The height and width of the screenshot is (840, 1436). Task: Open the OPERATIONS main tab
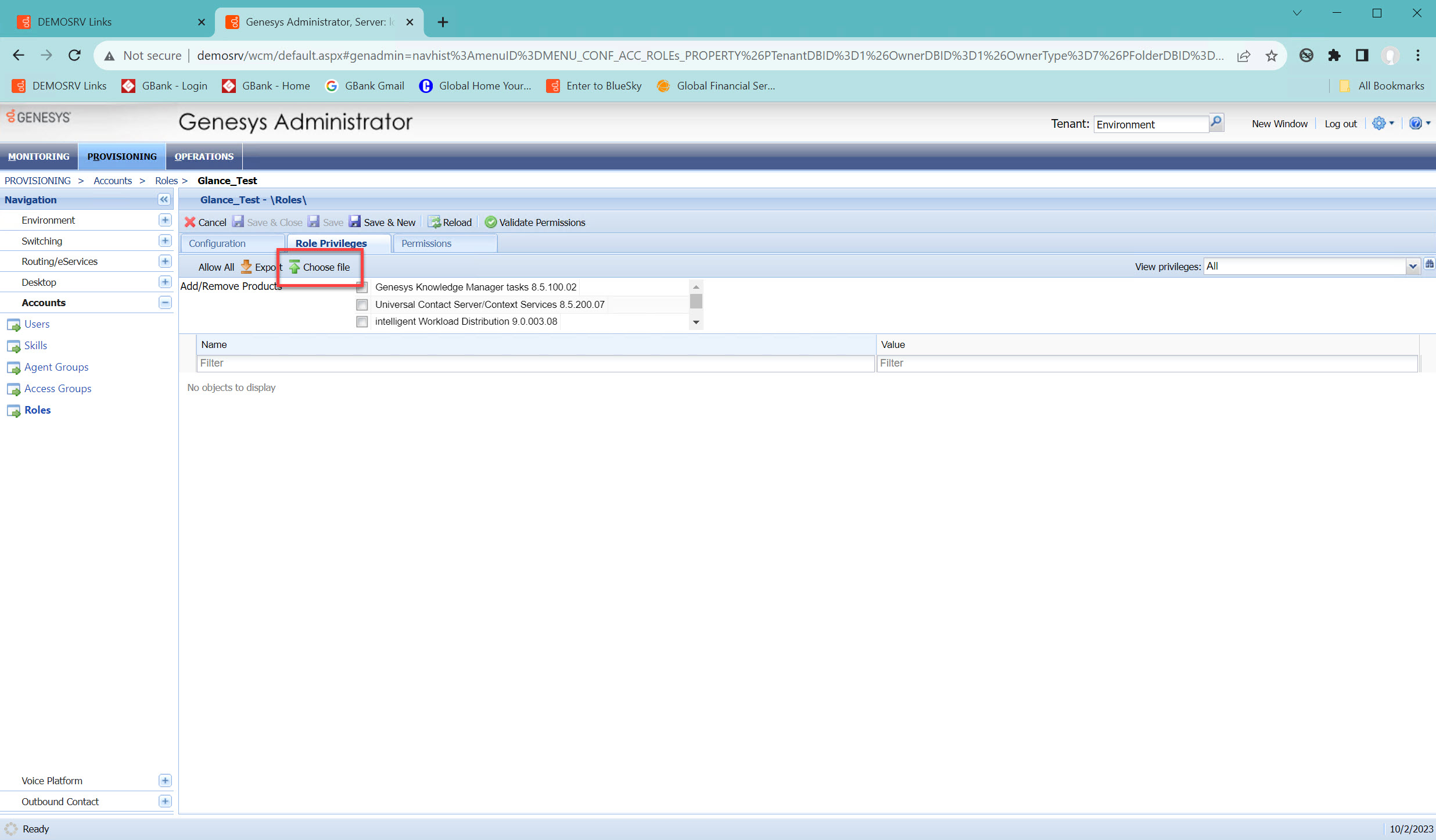click(204, 156)
